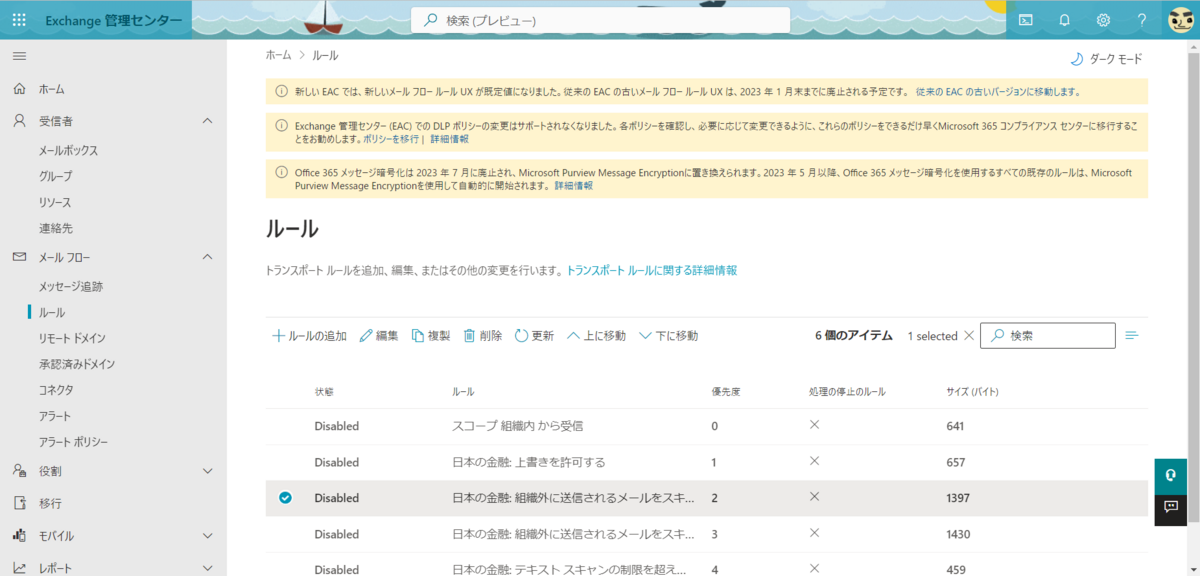Screen dimensions: 1200x576
Task: Click the Reports chart icon
Action: pyautogui.click(x=19, y=568)
